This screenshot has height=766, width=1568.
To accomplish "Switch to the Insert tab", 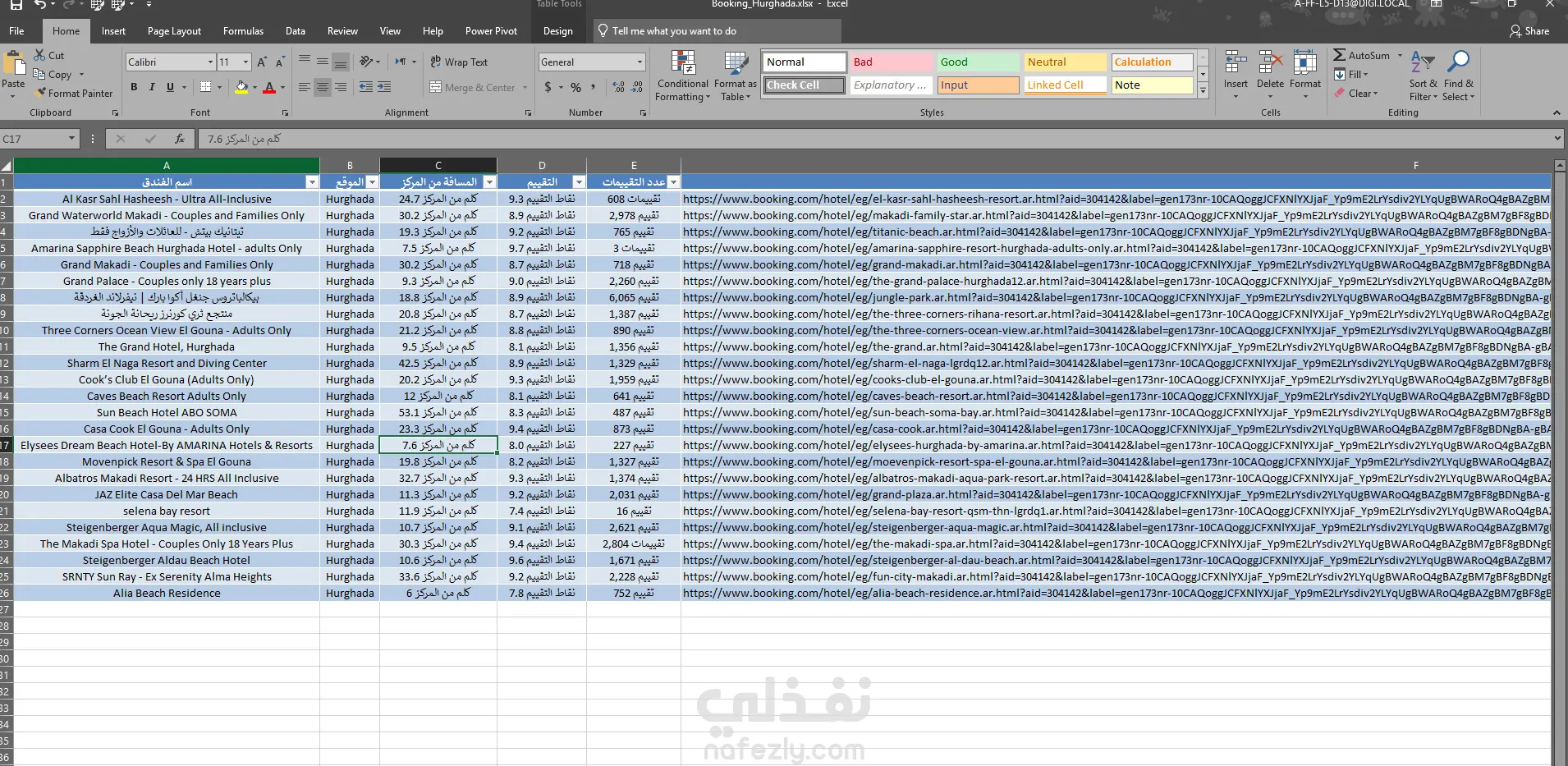I will pyautogui.click(x=113, y=31).
